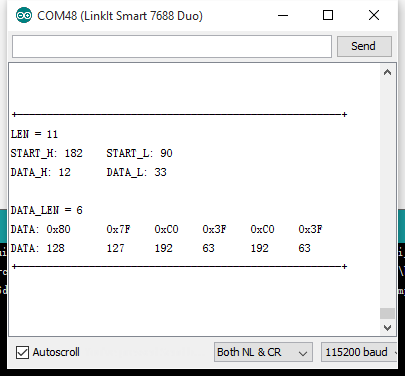Click the hex value 0x7F
The width and height of the screenshot is (405, 376).
[118, 229]
